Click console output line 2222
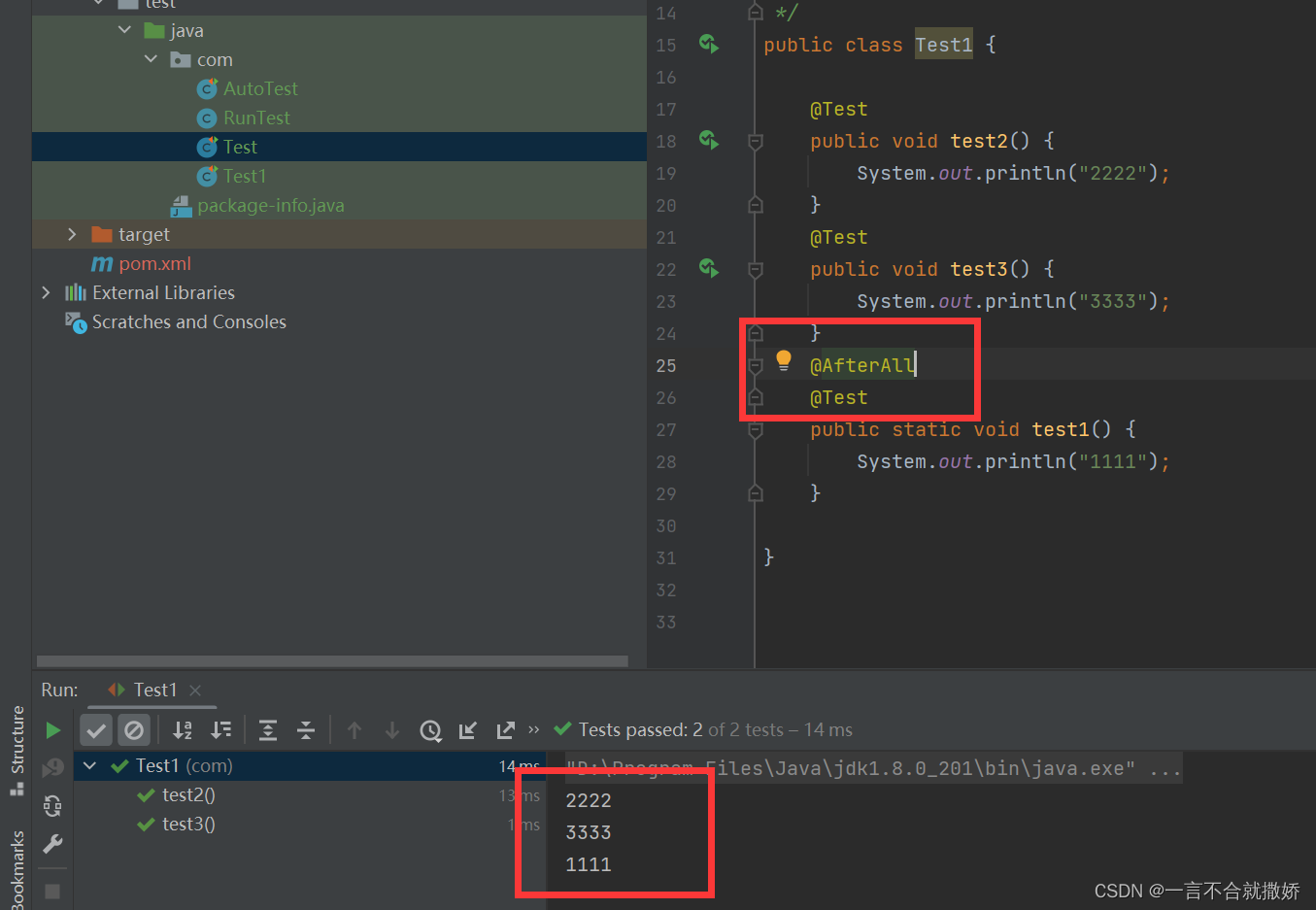 (x=589, y=800)
